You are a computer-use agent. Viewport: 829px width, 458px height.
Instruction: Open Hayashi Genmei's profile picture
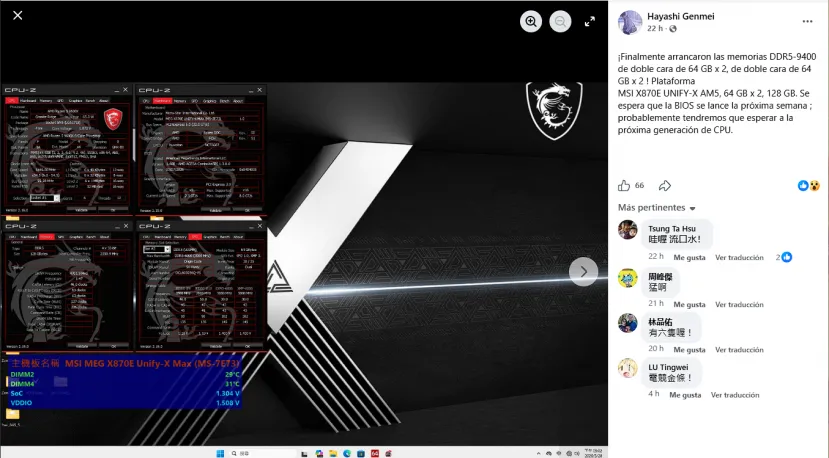tap(630, 23)
